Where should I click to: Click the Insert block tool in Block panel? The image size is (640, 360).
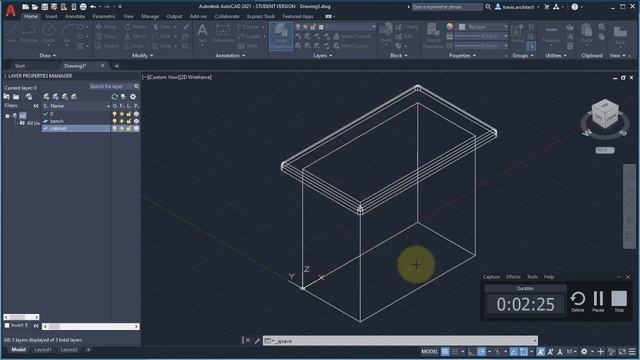coord(386,33)
